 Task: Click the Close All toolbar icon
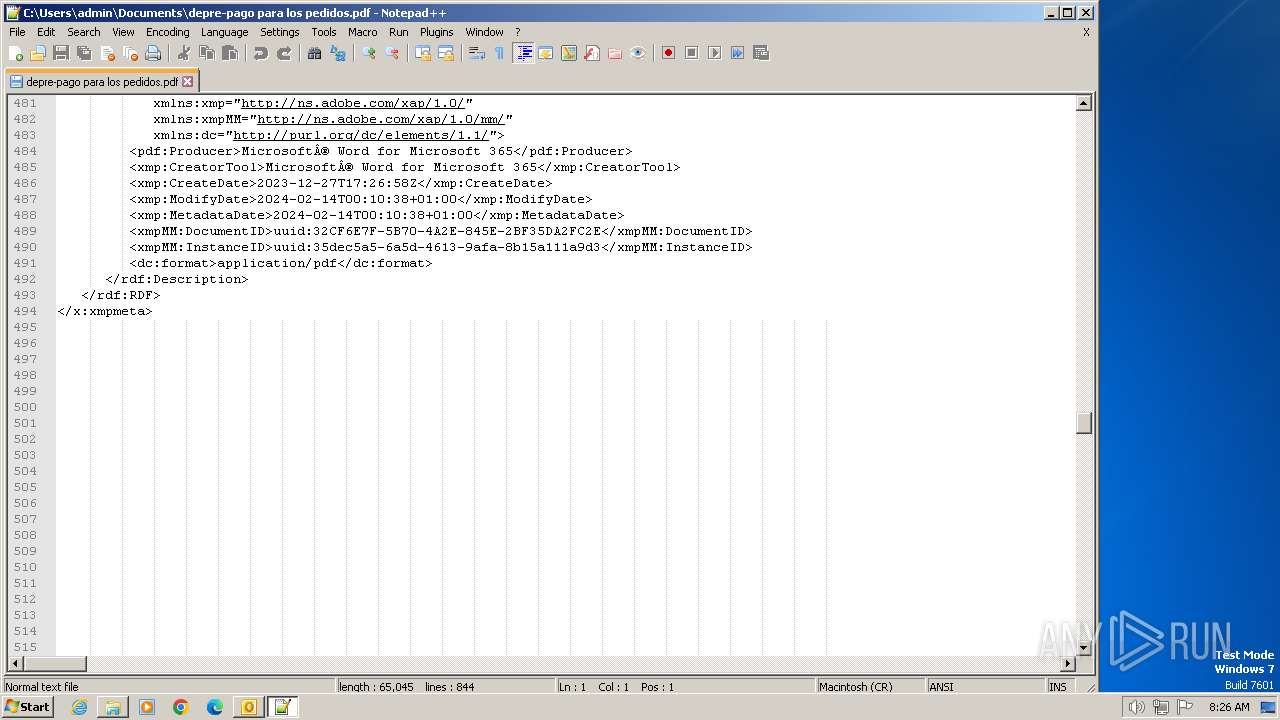[x=130, y=53]
